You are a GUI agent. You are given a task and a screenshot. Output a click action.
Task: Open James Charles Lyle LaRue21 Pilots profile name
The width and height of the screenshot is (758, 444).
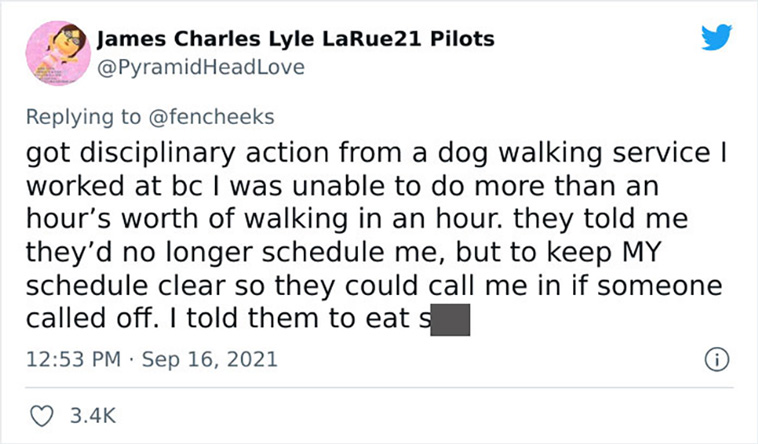click(295, 39)
